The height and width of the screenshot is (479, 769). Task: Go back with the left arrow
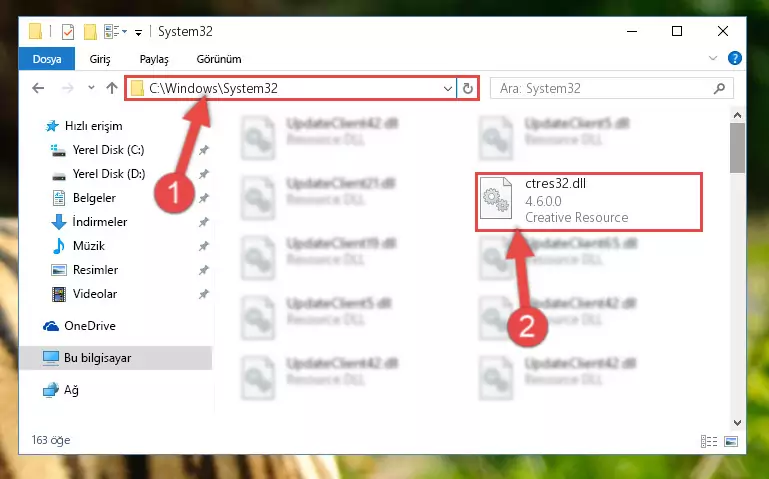38,88
